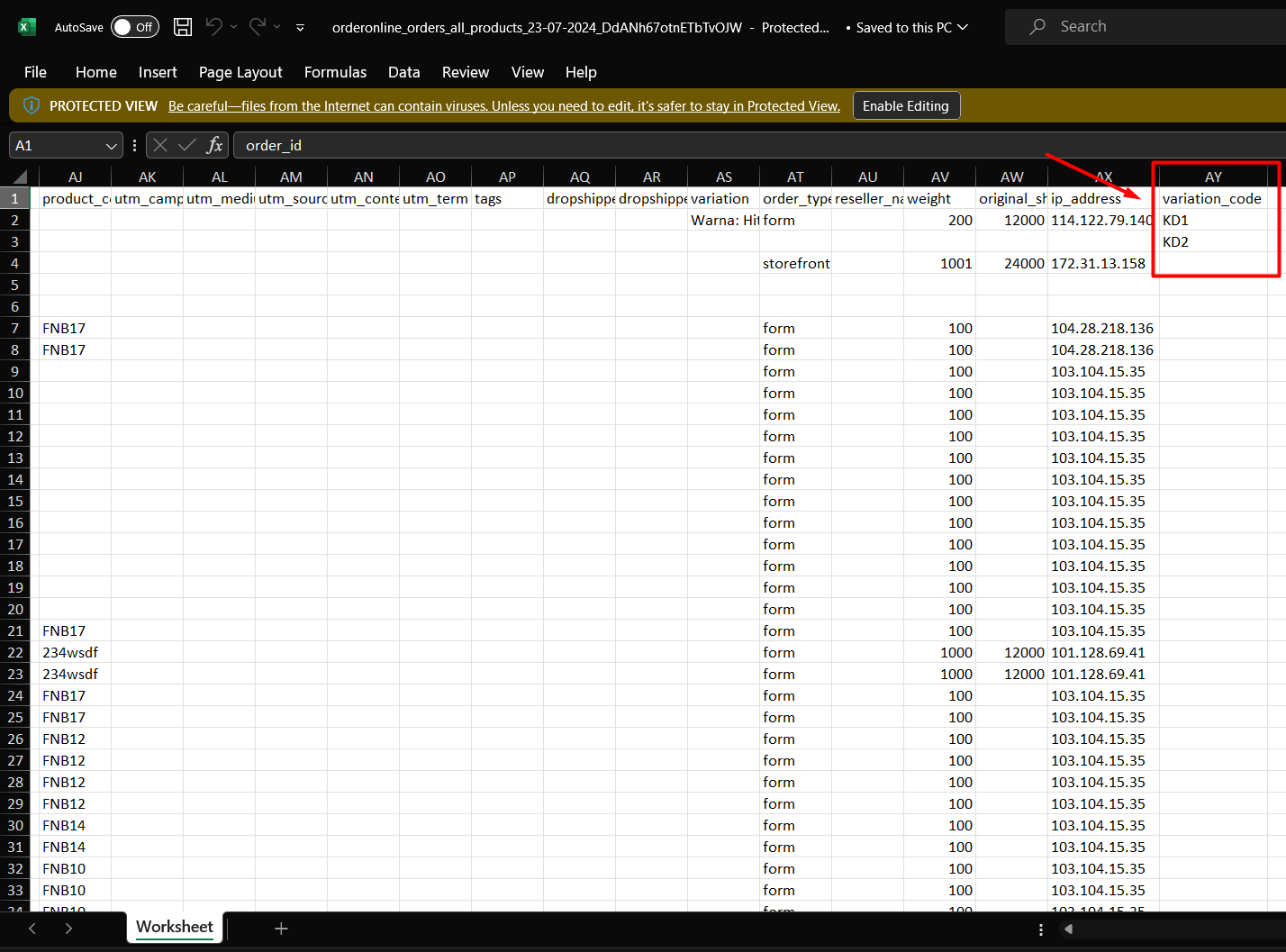1286x952 pixels.
Task: Click the Enable Editing button
Action: (906, 105)
